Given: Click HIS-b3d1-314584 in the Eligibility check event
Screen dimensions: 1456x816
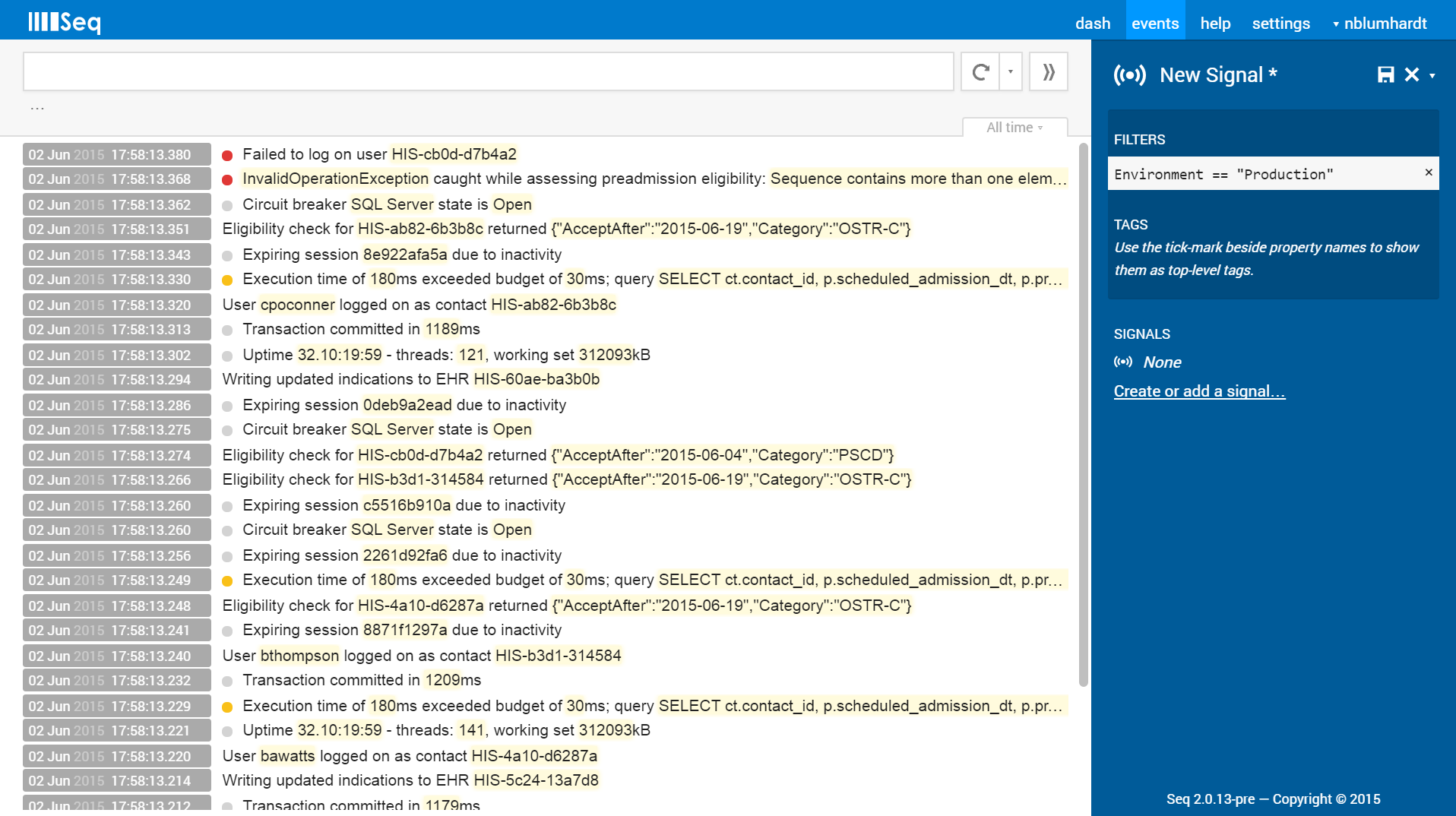Looking at the screenshot, I should (x=420, y=479).
